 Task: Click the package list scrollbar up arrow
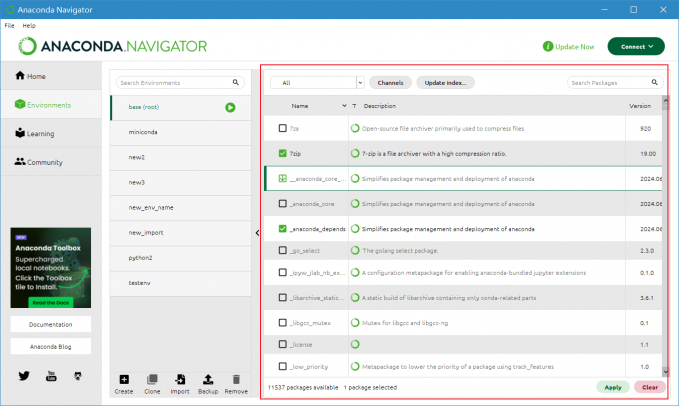tap(666, 100)
